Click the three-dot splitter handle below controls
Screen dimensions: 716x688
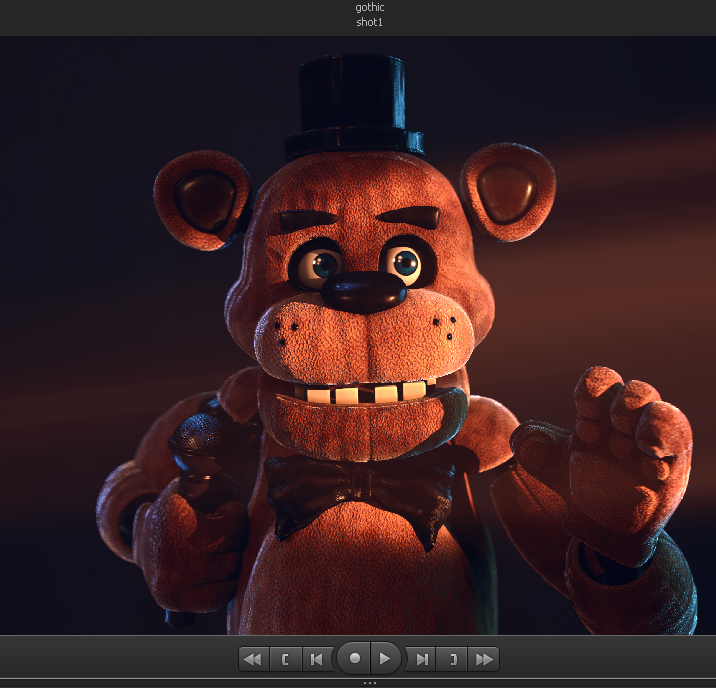(369, 683)
